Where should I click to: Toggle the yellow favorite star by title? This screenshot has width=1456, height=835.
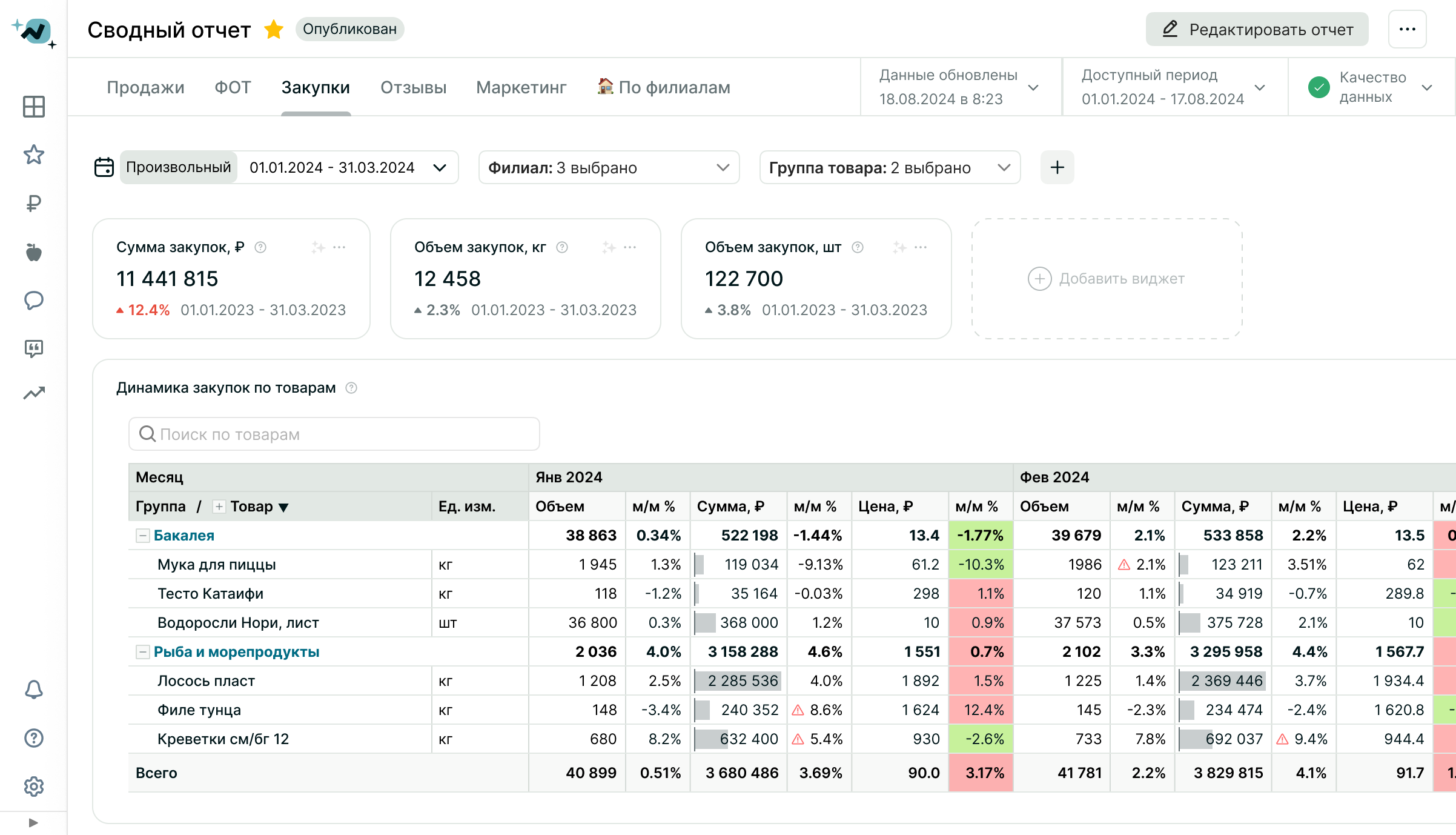[274, 29]
